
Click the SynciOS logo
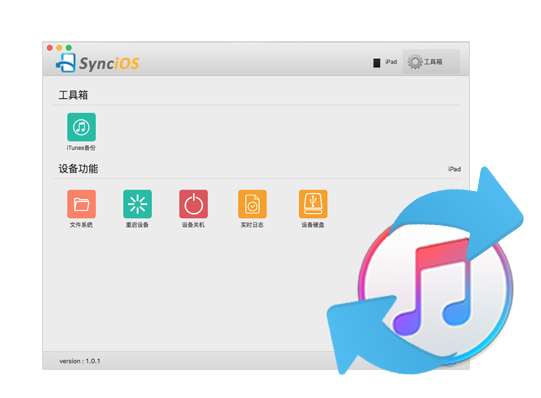[x=98, y=63]
